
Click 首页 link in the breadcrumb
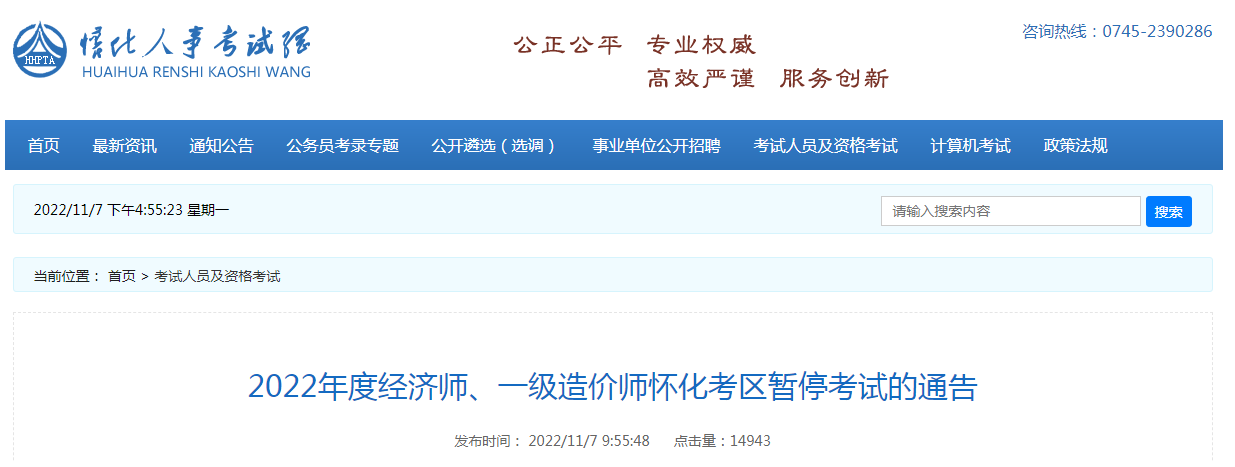click(x=122, y=276)
